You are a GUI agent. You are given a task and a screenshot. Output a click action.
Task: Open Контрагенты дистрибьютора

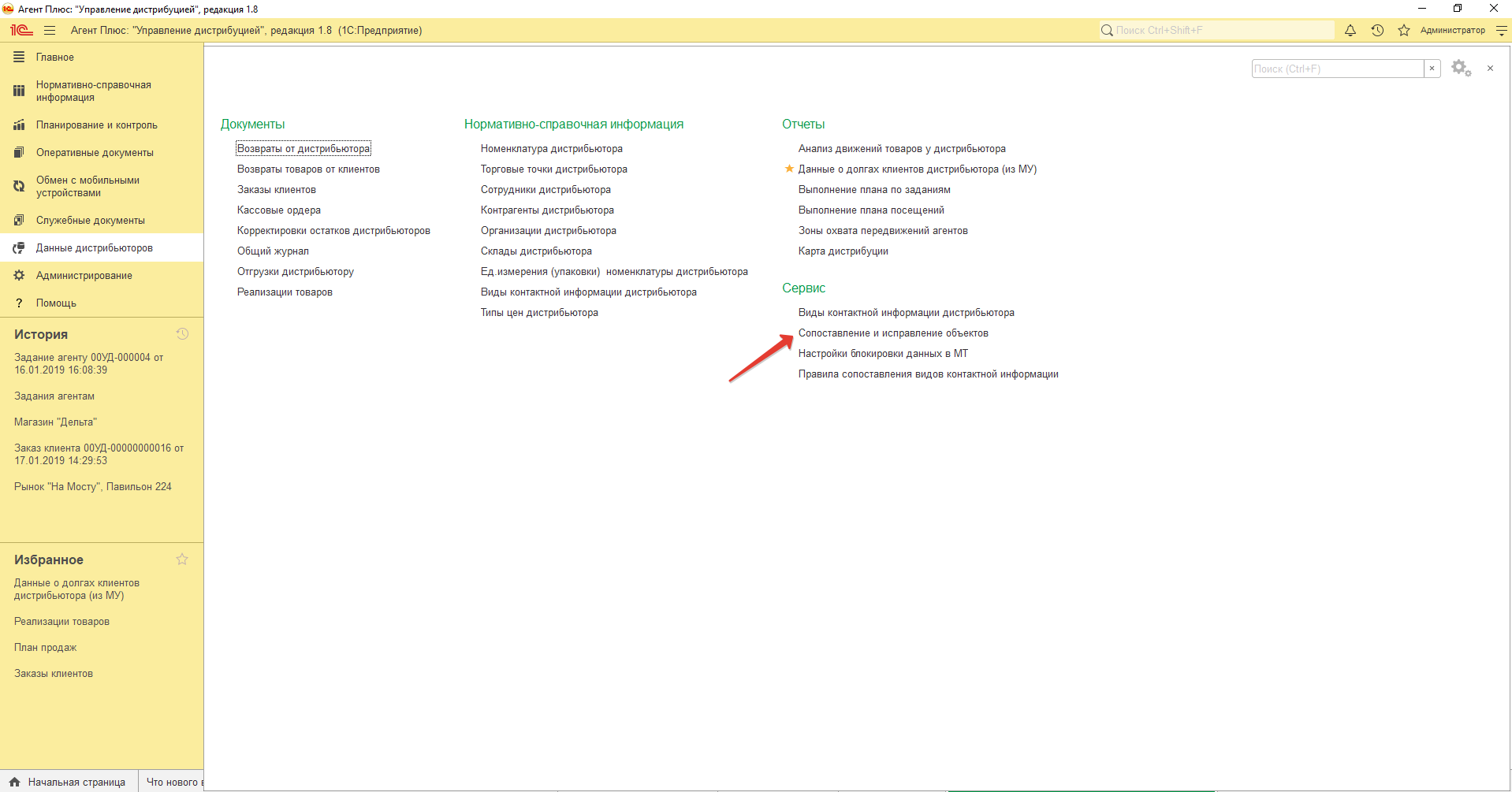click(x=547, y=210)
